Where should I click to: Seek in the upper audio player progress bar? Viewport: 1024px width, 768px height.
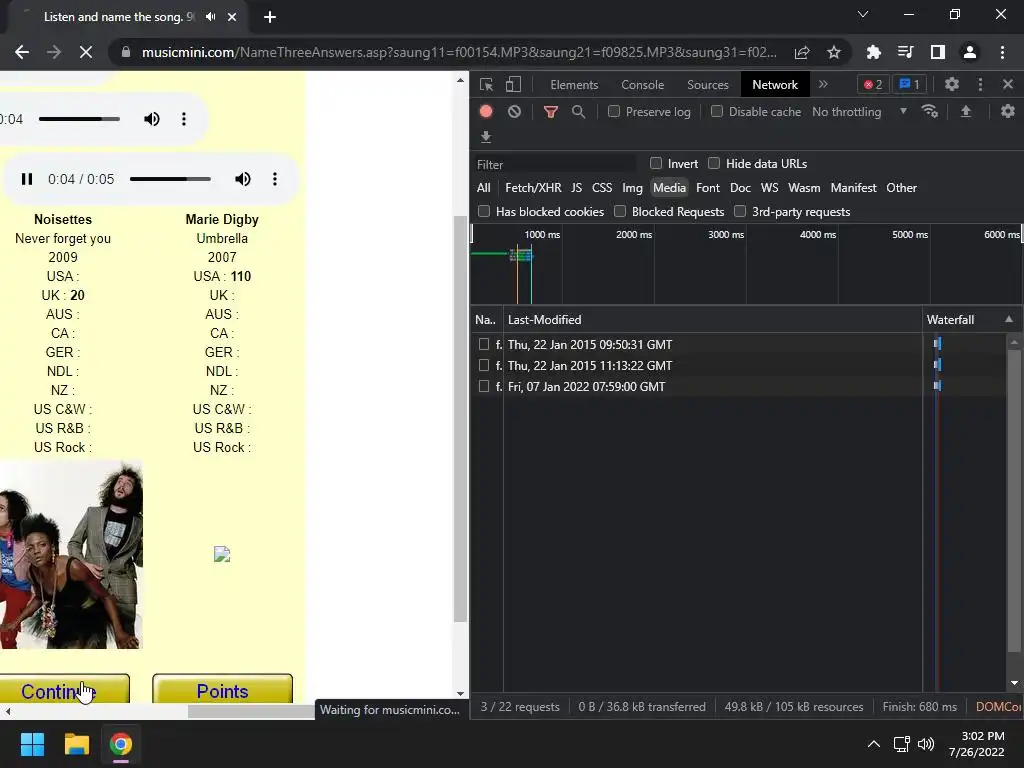[x=79, y=119]
